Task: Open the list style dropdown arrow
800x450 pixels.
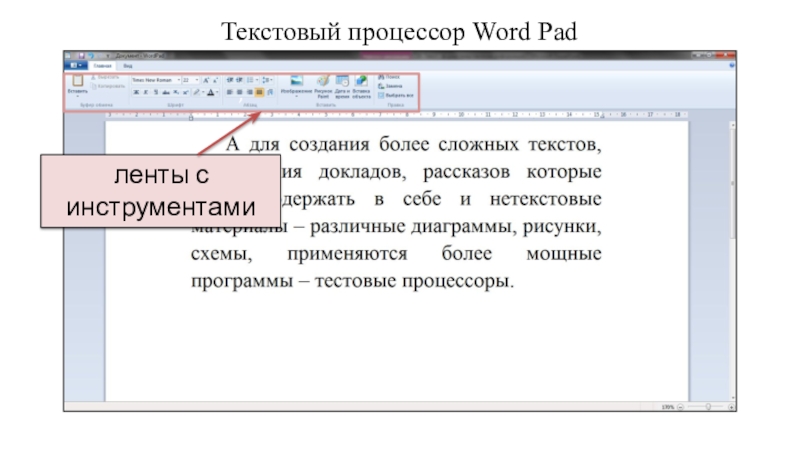Action: pos(257,80)
